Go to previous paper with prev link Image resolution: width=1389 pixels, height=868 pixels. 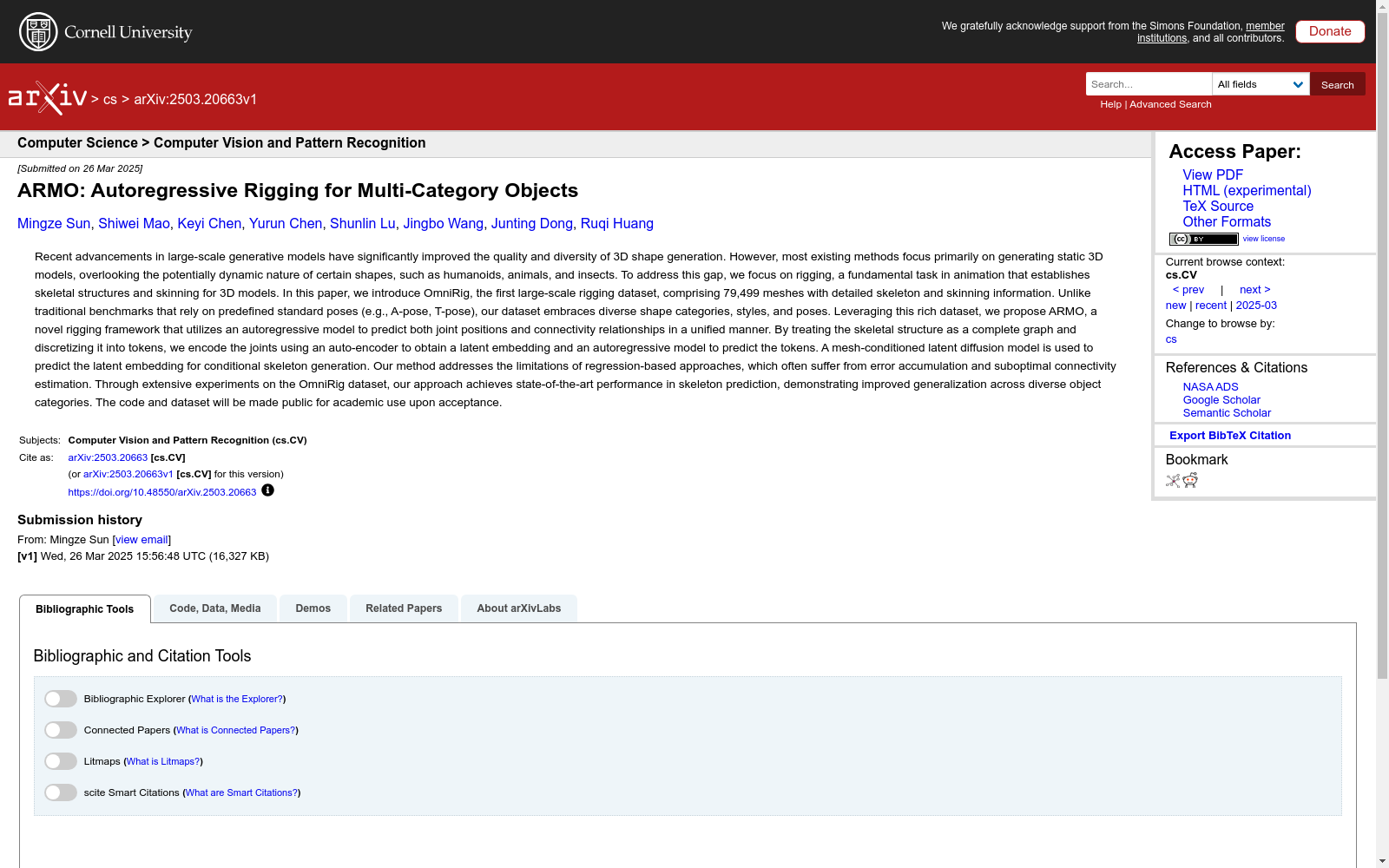(1188, 290)
